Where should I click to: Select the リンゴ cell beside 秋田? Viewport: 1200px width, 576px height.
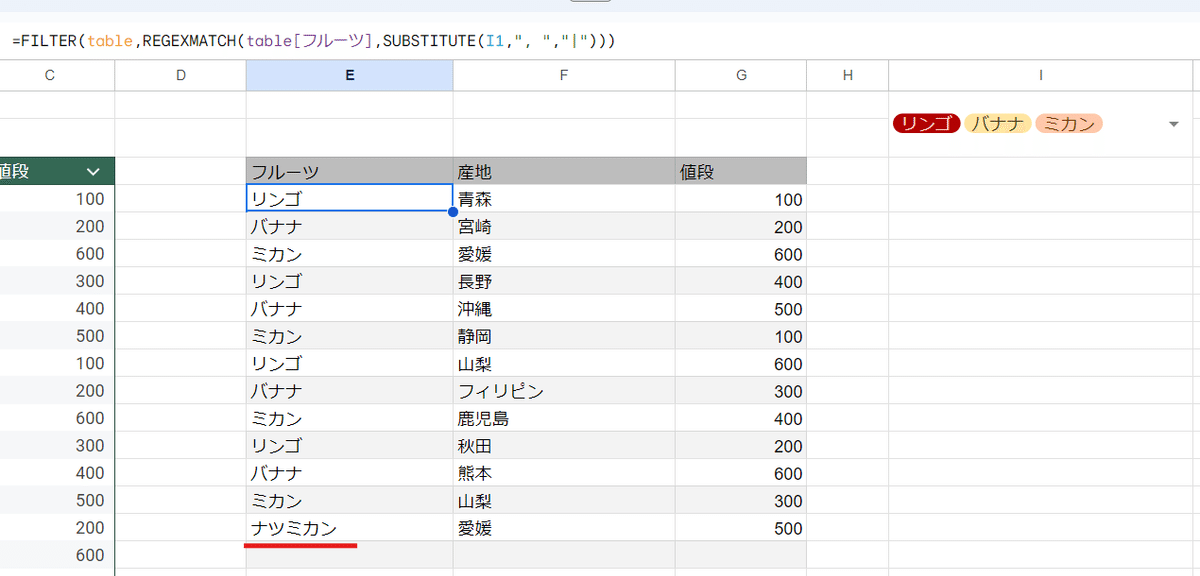pyautogui.click(x=350, y=446)
